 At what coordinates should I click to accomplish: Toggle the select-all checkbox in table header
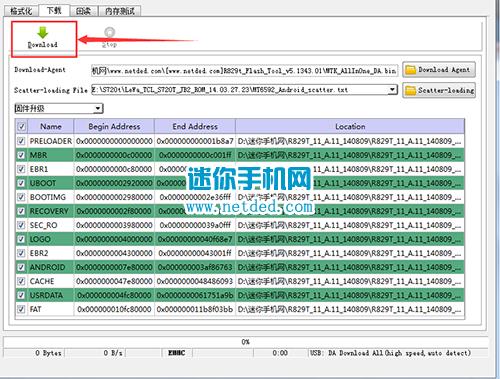point(22,127)
